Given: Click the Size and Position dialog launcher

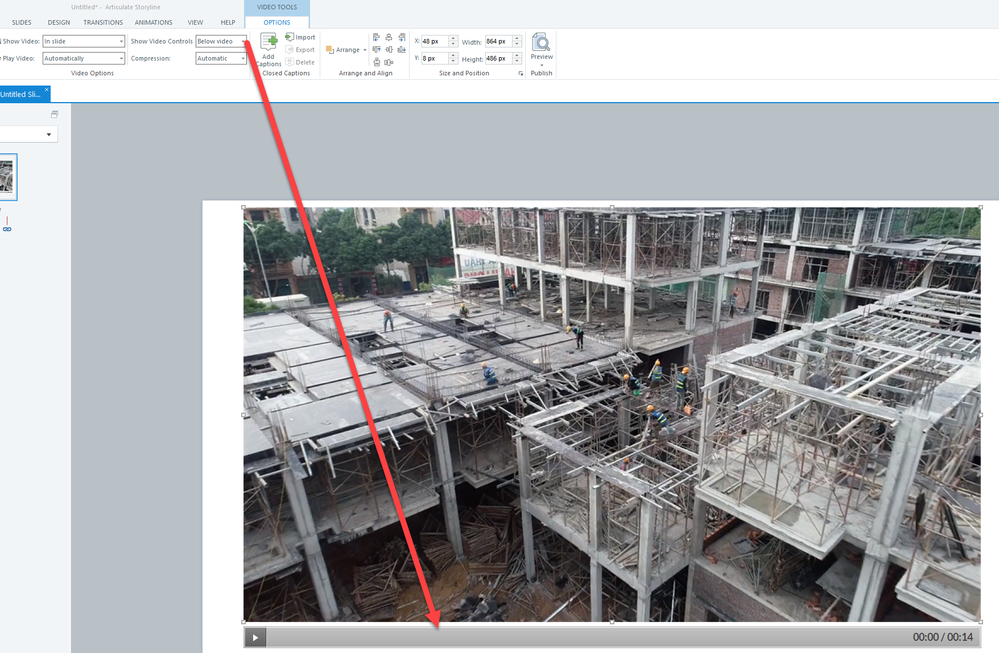Looking at the screenshot, I should click(521, 73).
